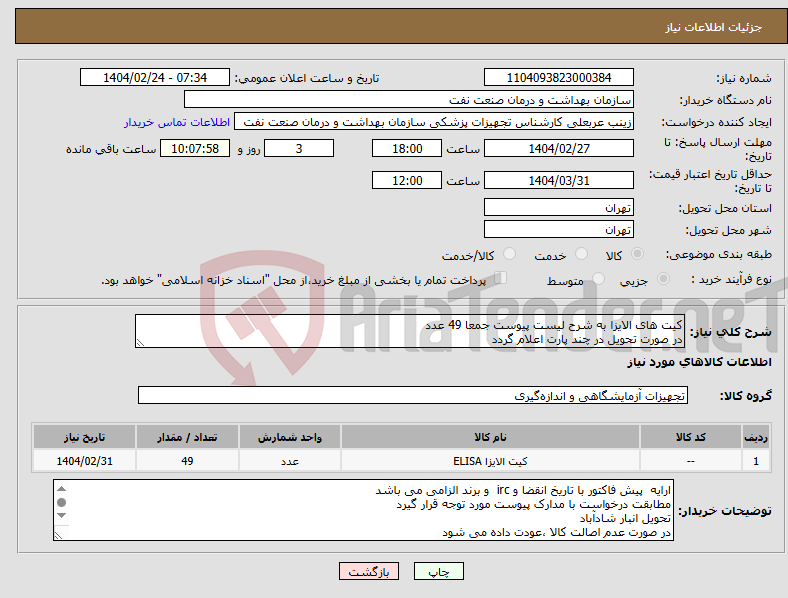Click the کیت الایزا ELISA table cell
This screenshot has height=598, width=788.
click(490, 460)
